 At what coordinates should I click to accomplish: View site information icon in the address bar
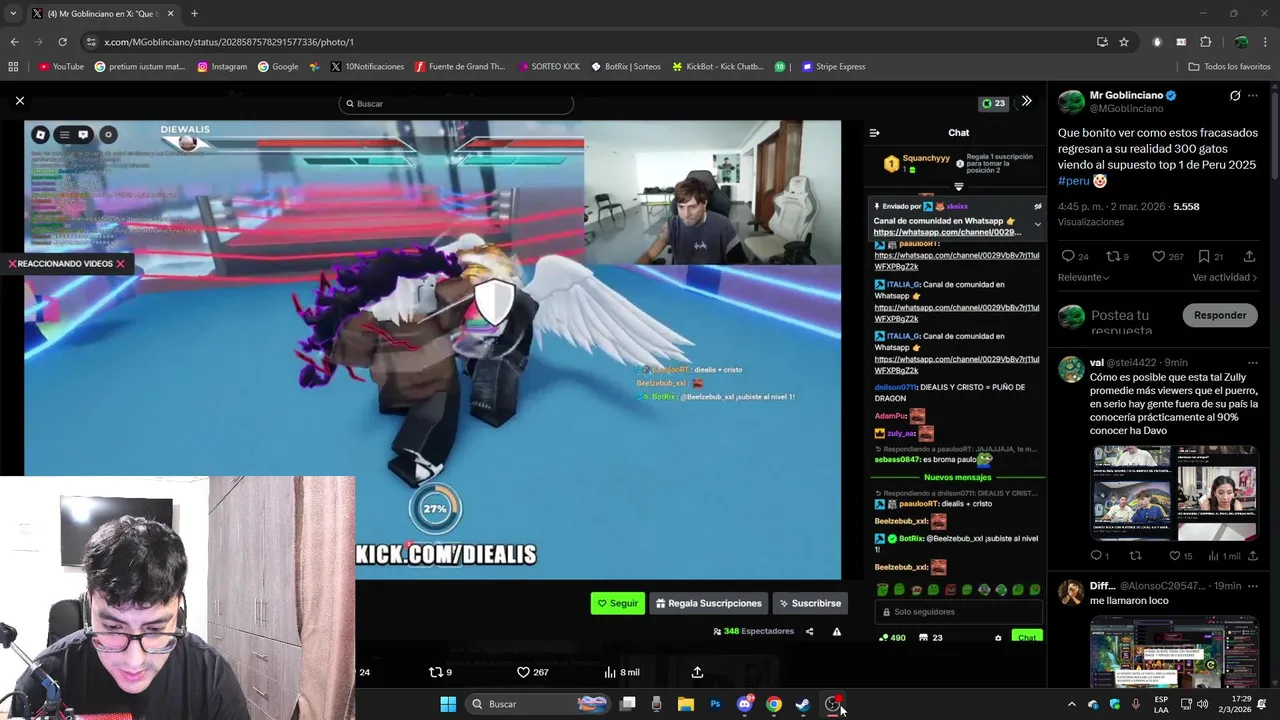coord(91,42)
